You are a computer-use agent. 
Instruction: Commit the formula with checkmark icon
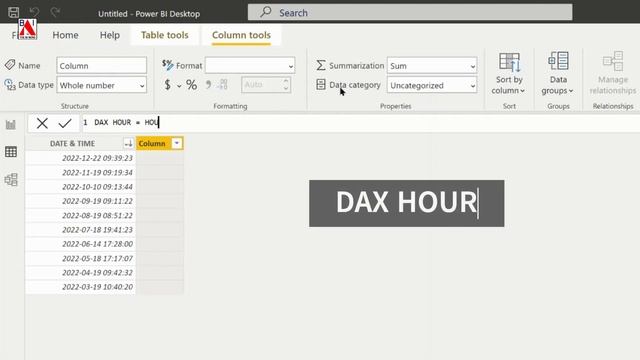click(x=65, y=123)
